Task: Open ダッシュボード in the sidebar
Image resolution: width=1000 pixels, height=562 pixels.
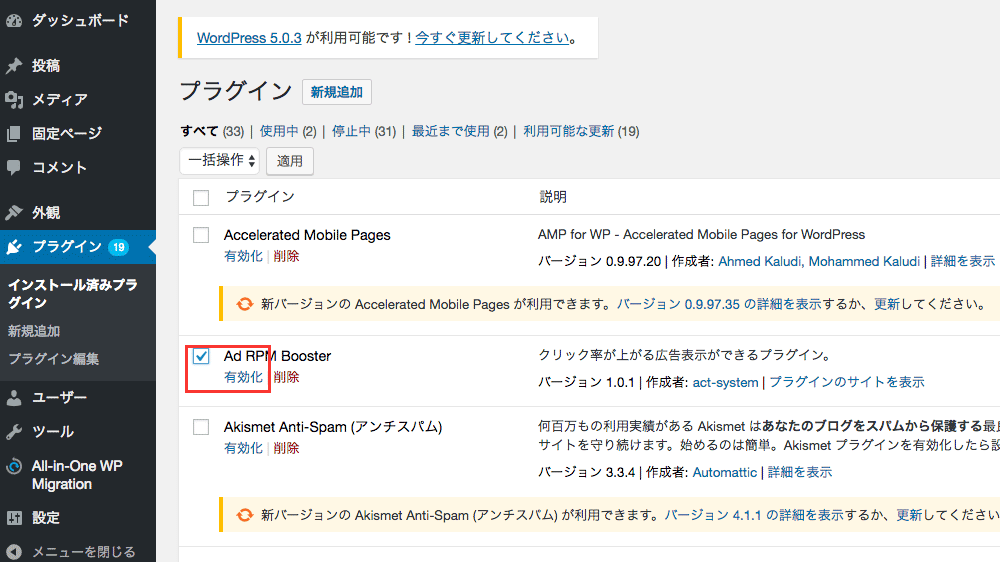Action: 80,20
